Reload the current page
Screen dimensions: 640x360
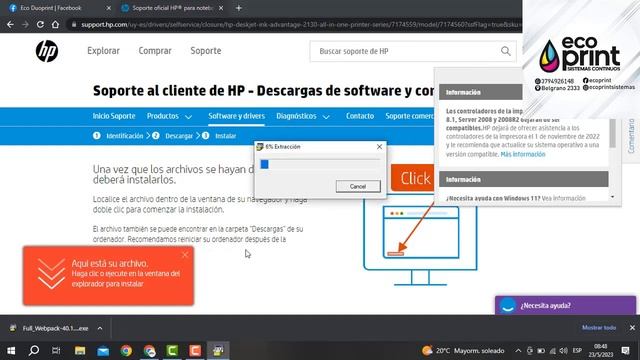point(40,24)
